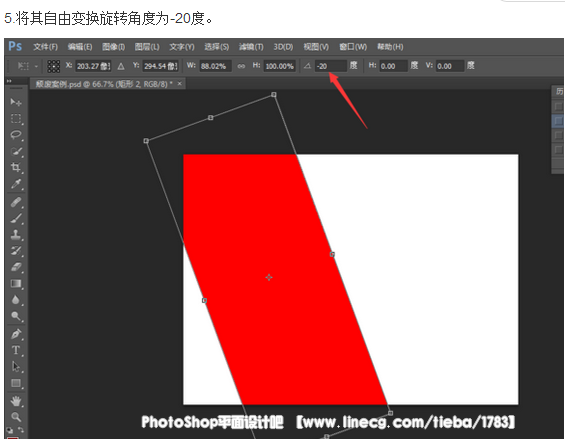Click the reference point locator grid
The height and width of the screenshot is (439, 565).
pyautogui.click(x=54, y=66)
